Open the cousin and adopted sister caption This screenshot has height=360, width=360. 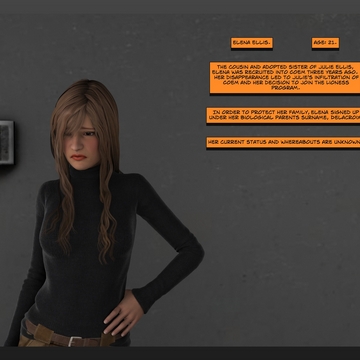[285, 77]
